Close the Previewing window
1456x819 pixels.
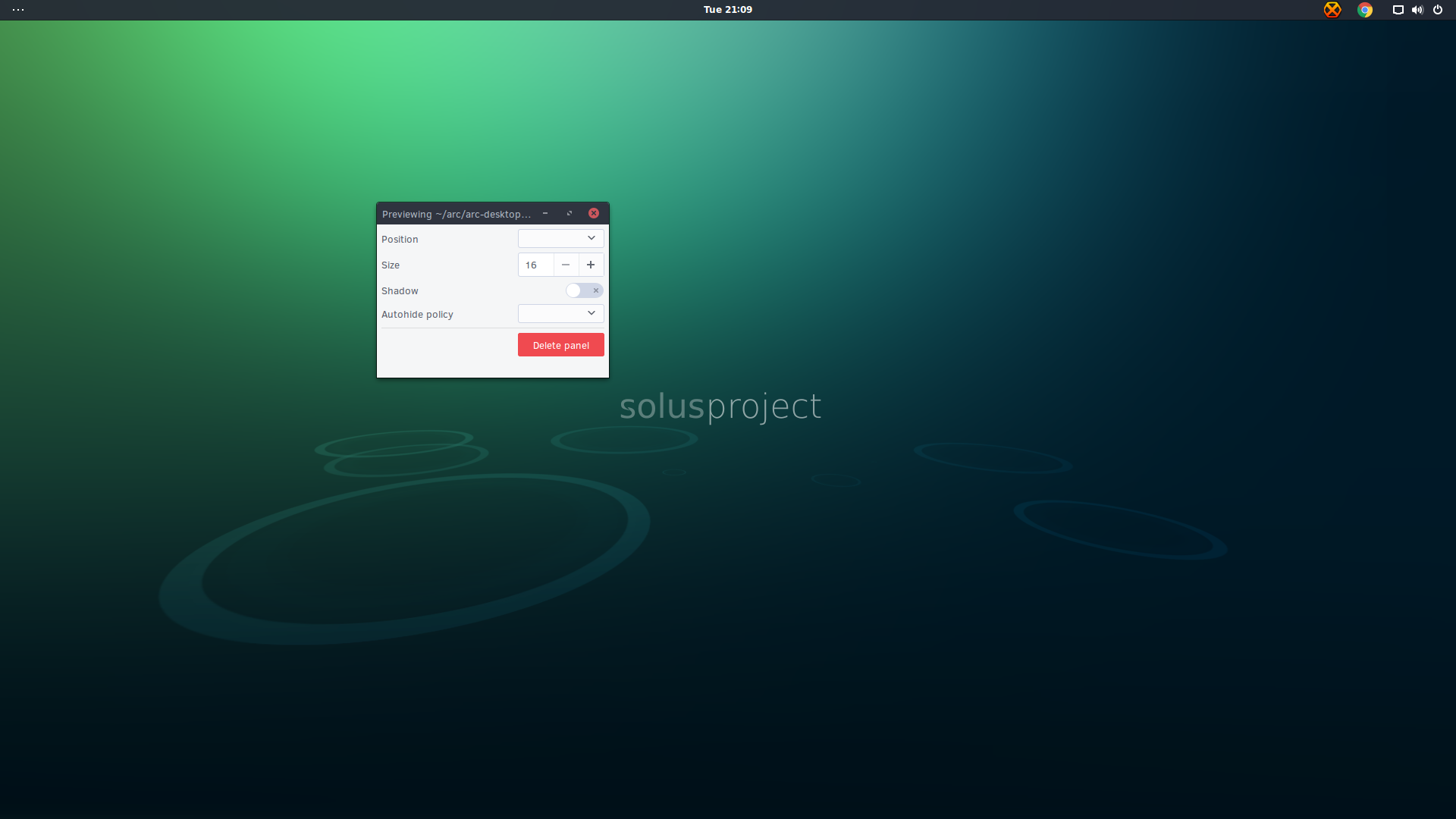[594, 213]
